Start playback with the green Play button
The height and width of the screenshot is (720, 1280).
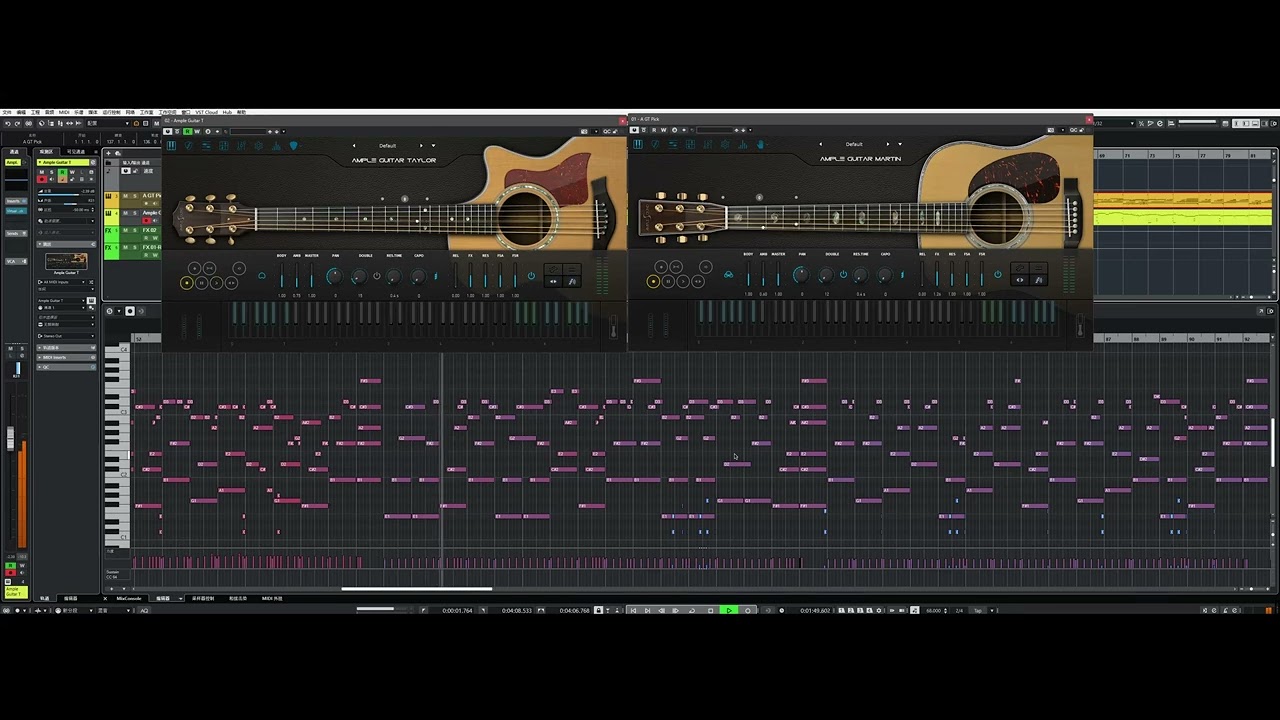click(729, 610)
